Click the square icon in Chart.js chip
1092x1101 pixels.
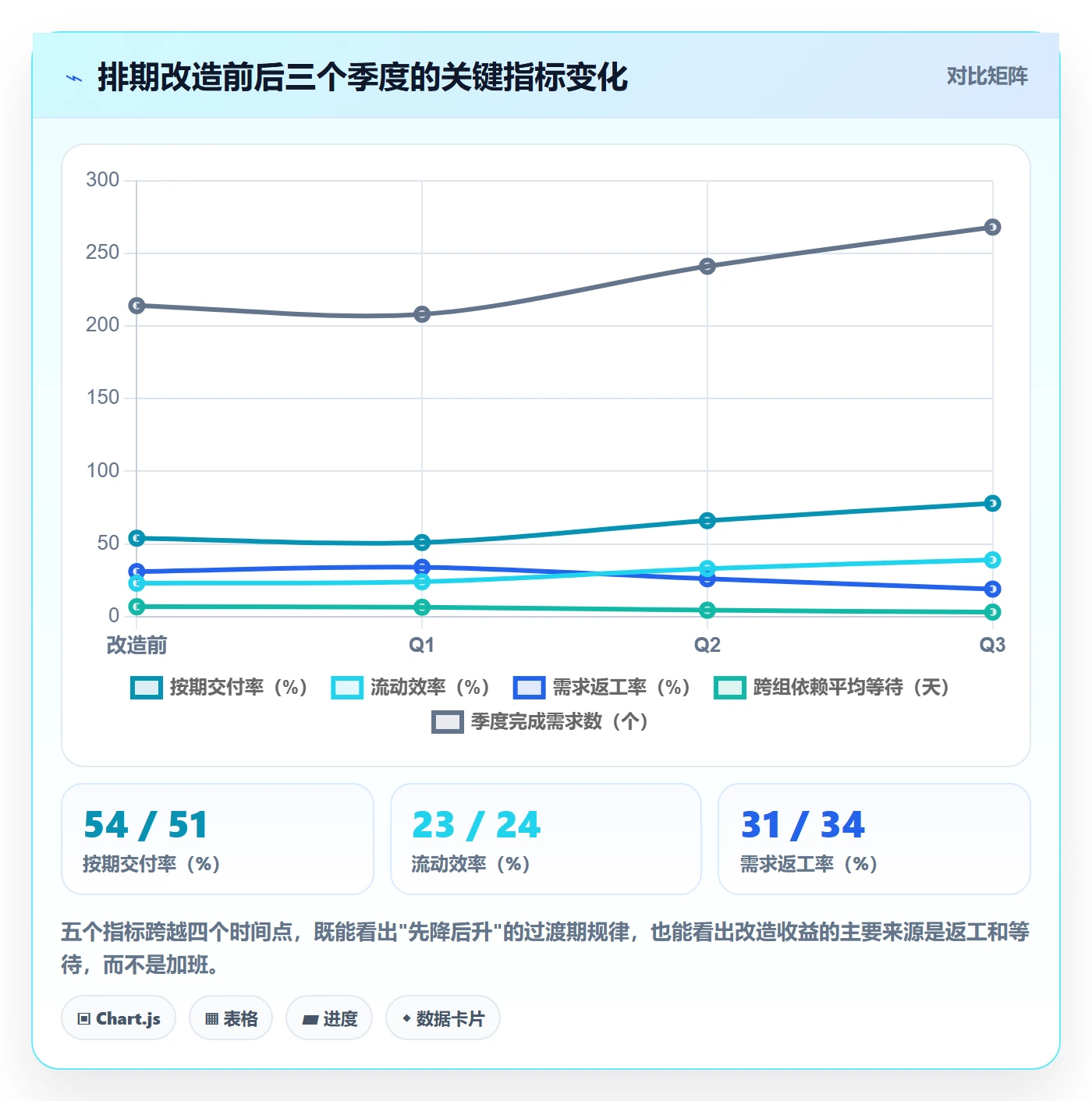click(84, 1019)
